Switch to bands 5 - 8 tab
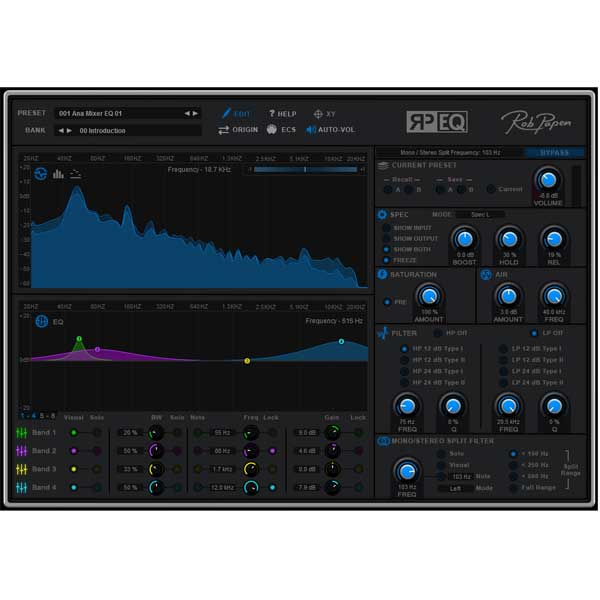Image resolution: width=600 pixels, height=600 pixels. pyautogui.click(x=47, y=416)
